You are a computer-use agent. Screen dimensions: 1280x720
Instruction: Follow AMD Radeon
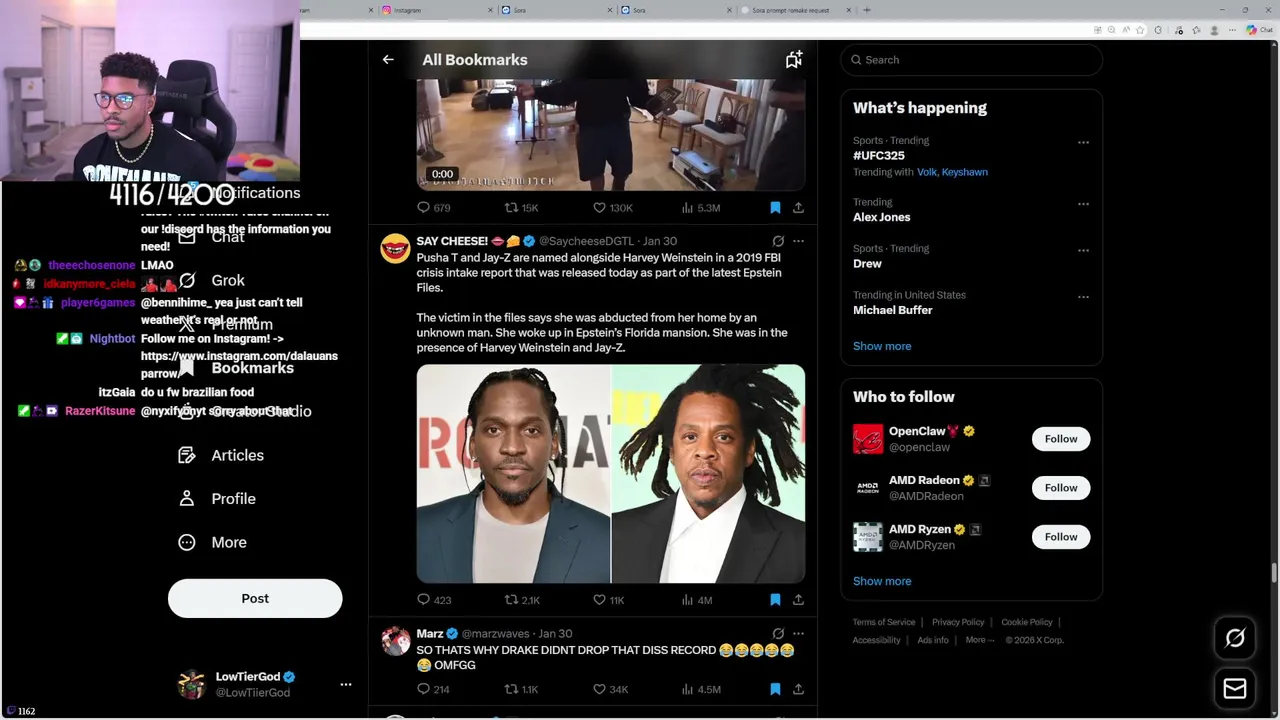pyautogui.click(x=1061, y=488)
